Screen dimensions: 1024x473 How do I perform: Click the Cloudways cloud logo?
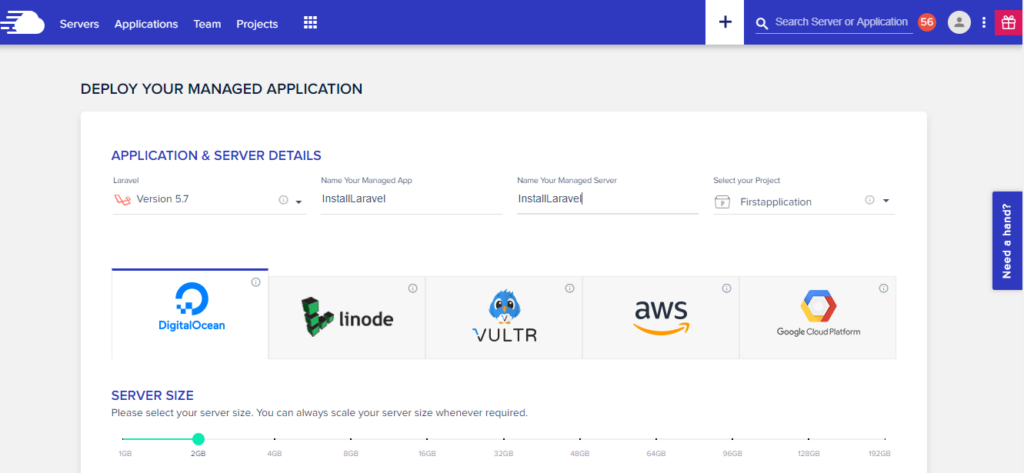click(22, 23)
